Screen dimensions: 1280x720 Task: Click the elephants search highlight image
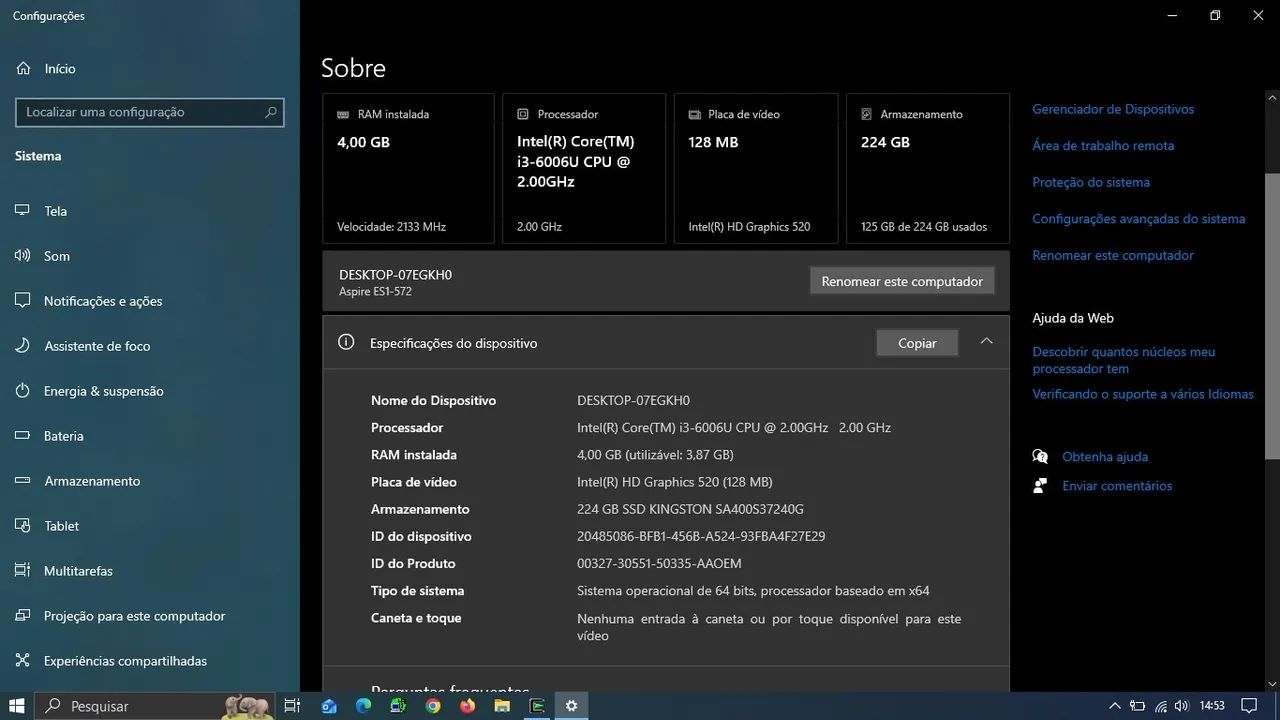(248, 706)
